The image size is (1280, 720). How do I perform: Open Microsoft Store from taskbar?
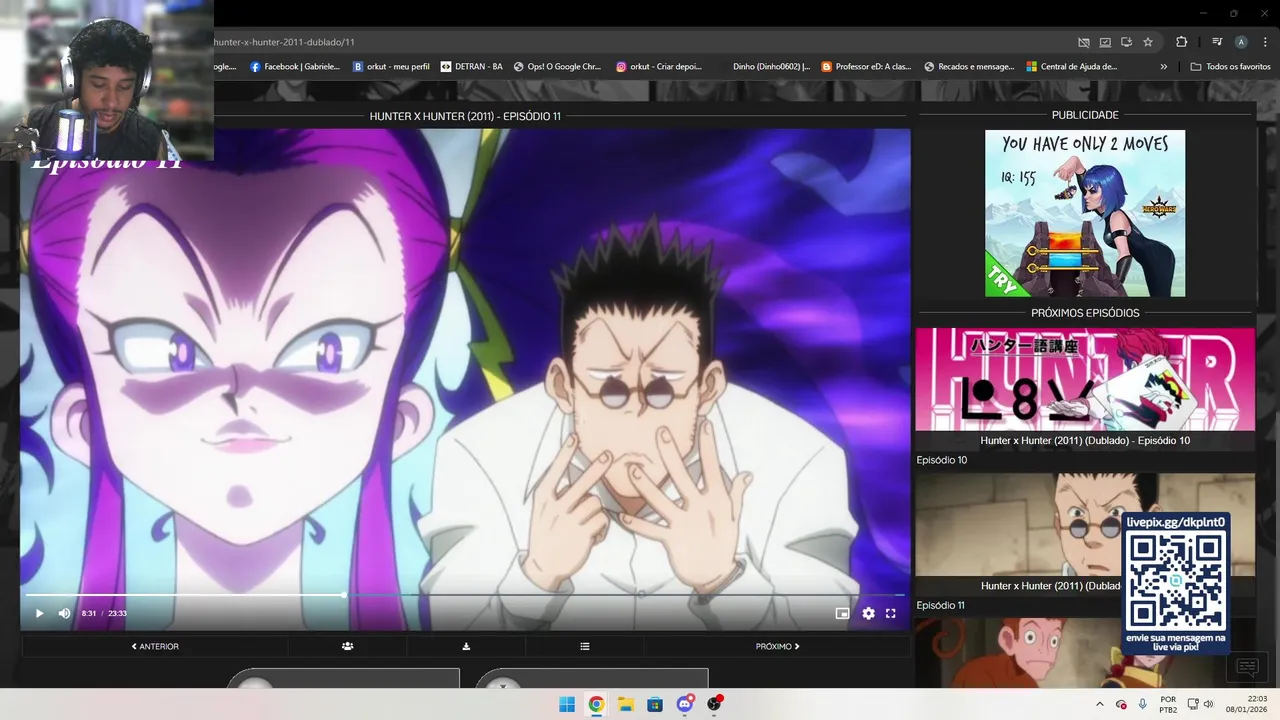655,704
